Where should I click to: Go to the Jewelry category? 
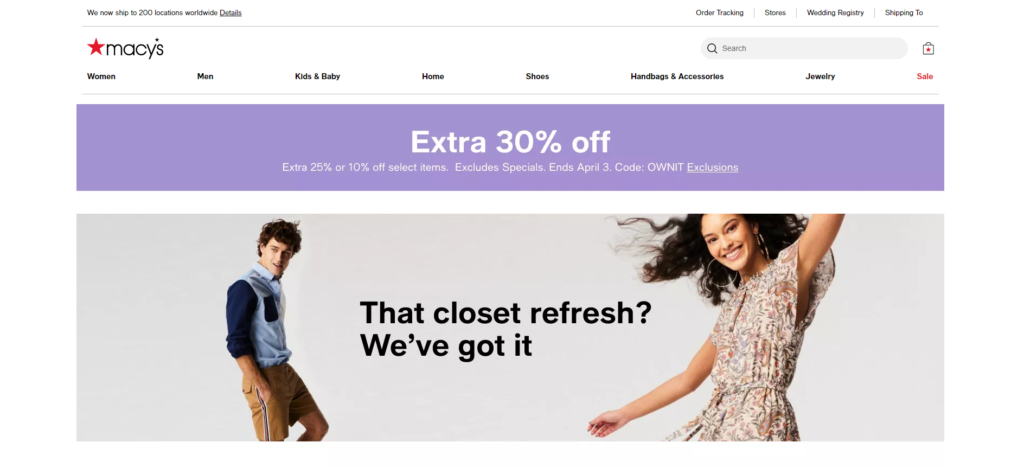click(820, 76)
